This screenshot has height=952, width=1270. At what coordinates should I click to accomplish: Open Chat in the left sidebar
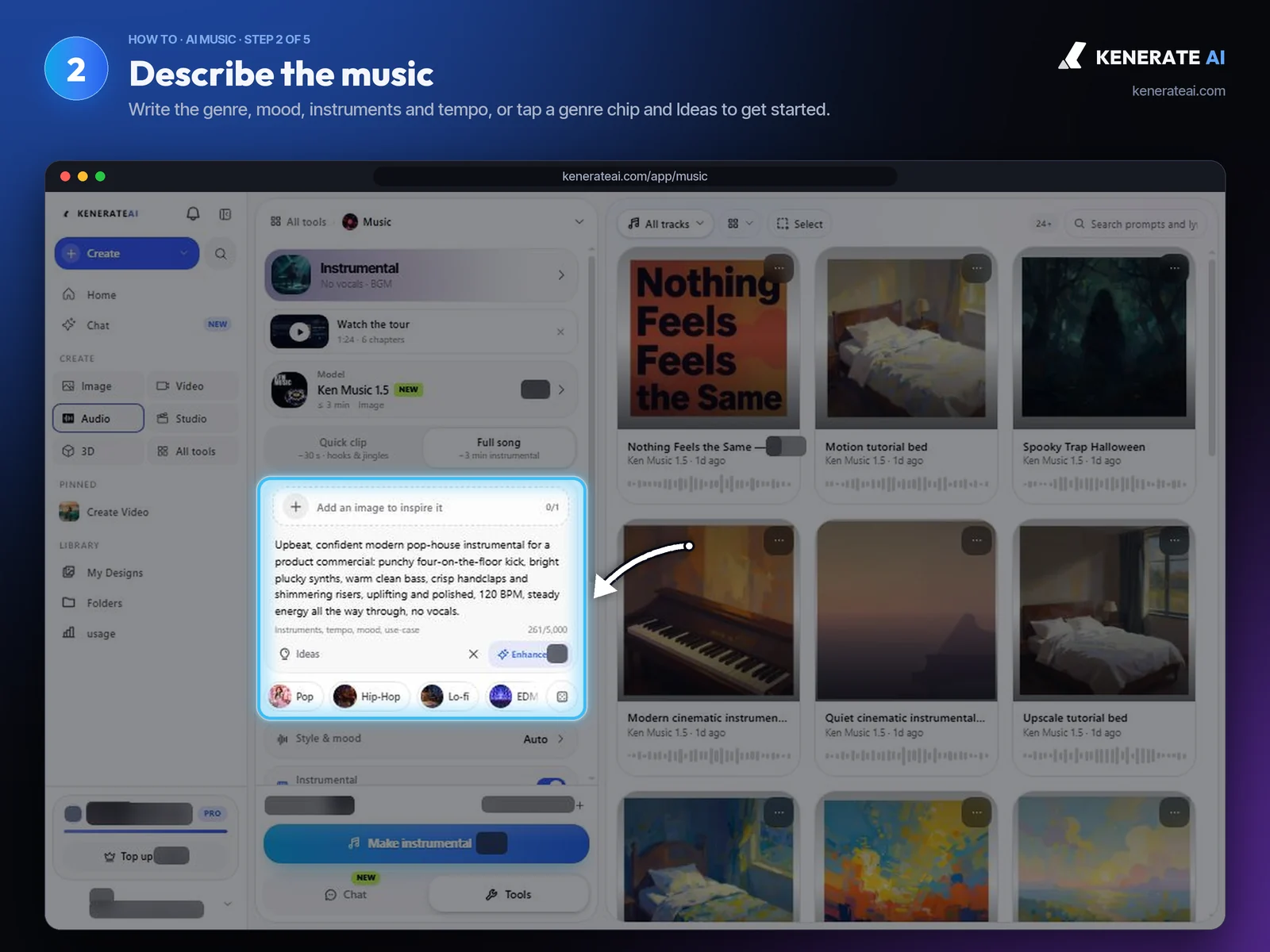[x=97, y=325]
